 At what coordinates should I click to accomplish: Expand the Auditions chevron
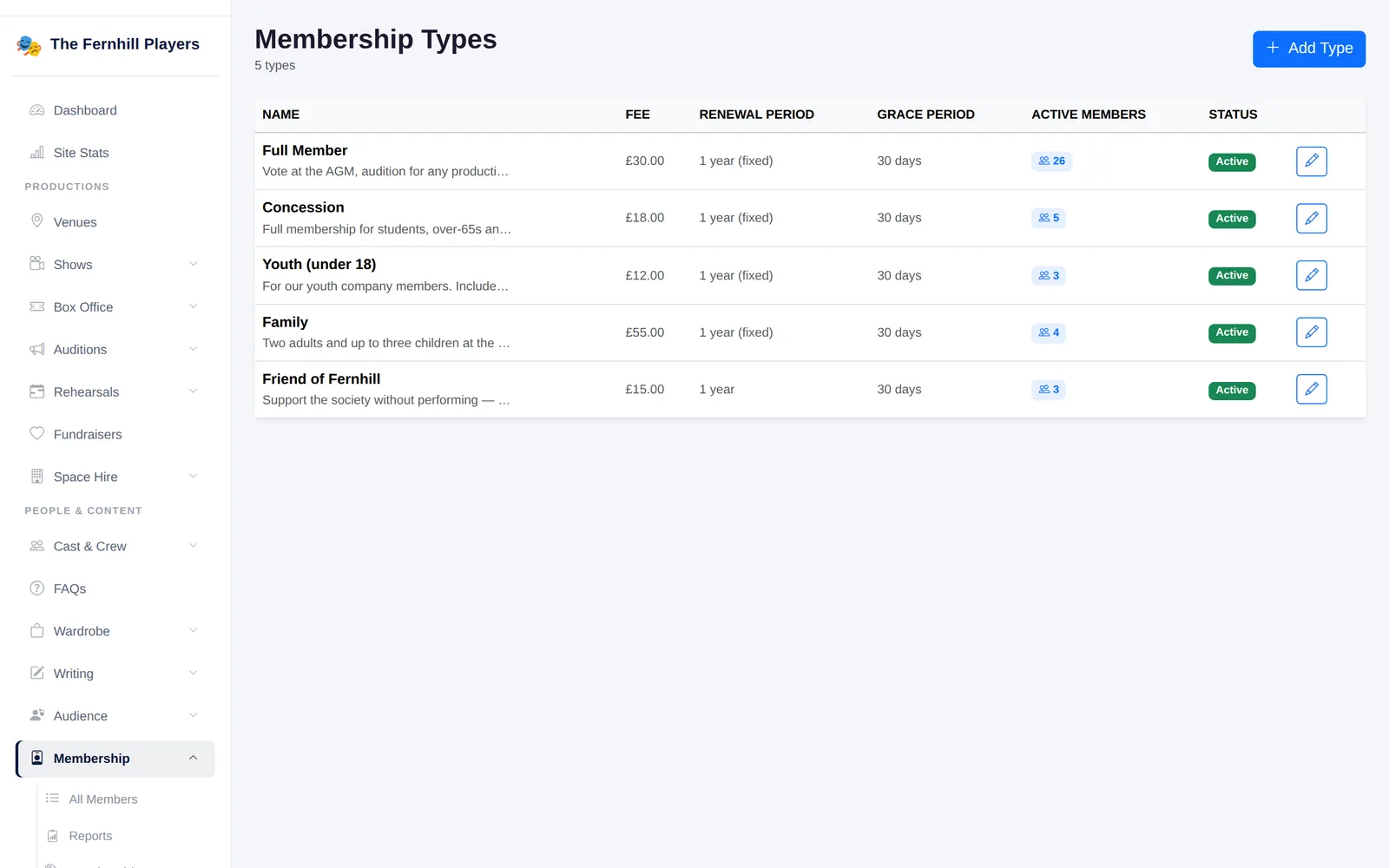[194, 349]
